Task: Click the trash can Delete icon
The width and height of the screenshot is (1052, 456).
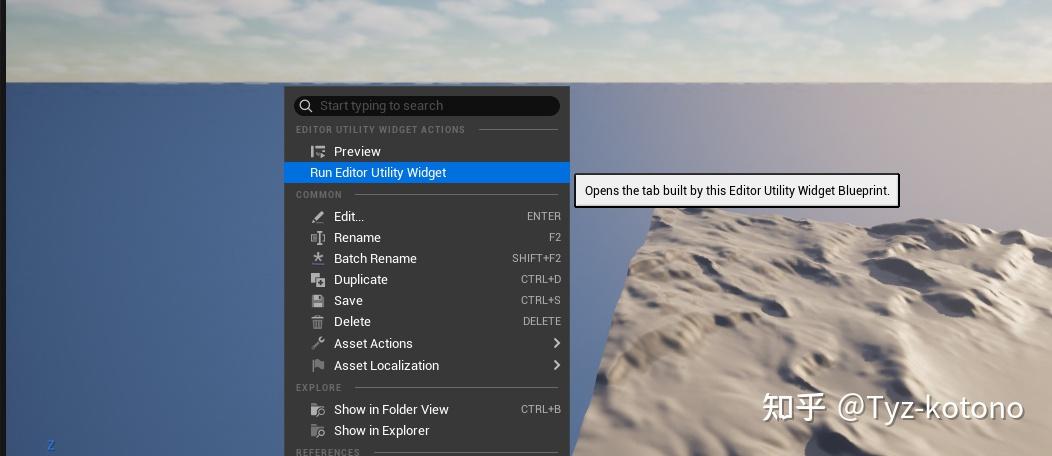Action: (x=318, y=322)
